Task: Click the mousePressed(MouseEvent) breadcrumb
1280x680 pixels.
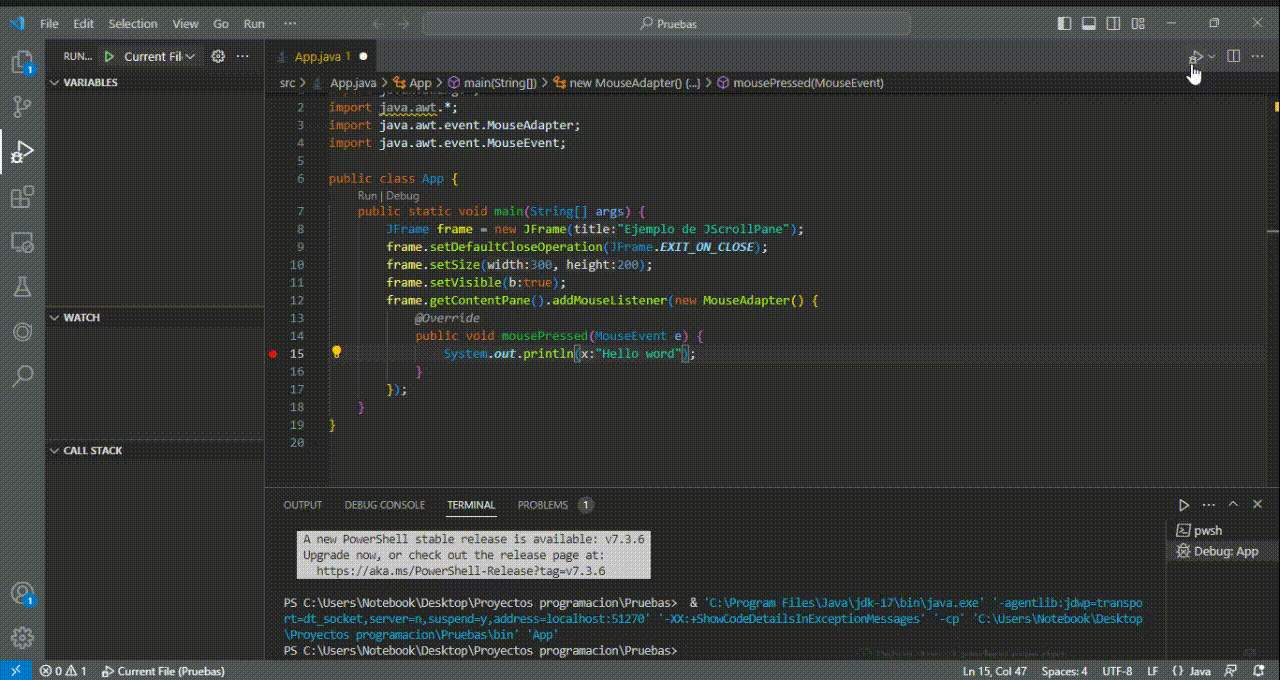Action: [808, 83]
